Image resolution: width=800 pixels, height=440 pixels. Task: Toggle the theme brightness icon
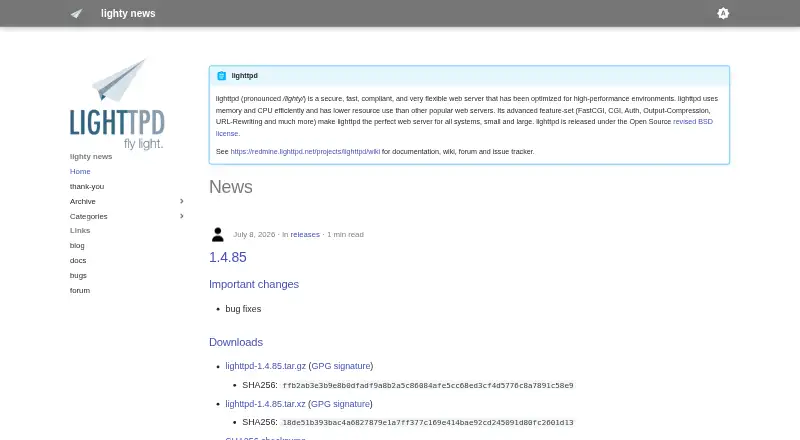tap(723, 13)
